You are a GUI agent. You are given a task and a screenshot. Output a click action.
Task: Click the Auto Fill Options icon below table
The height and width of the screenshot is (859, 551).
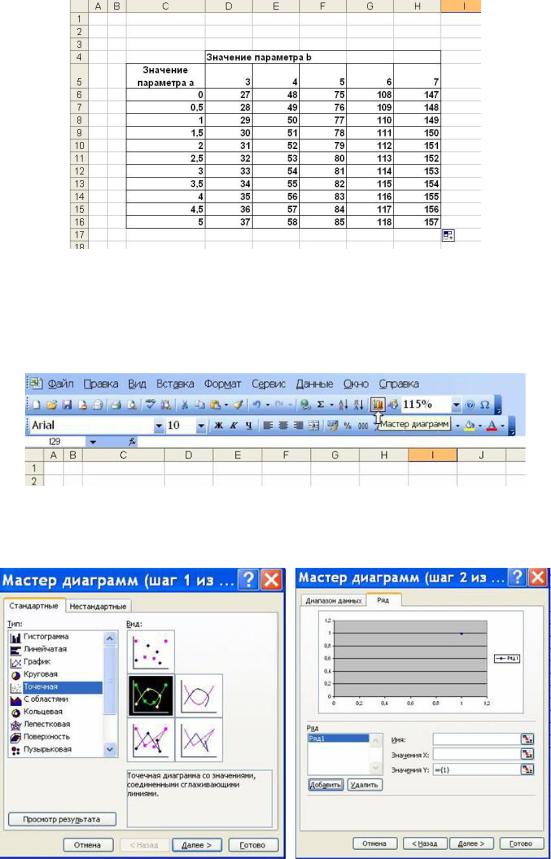pyautogui.click(x=447, y=236)
